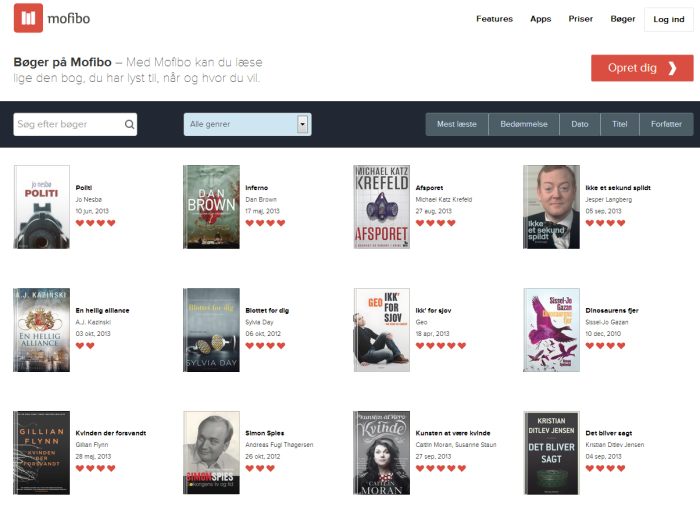Click the Inferno title link
Image resolution: width=700 pixels, height=515 pixels.
(x=257, y=188)
